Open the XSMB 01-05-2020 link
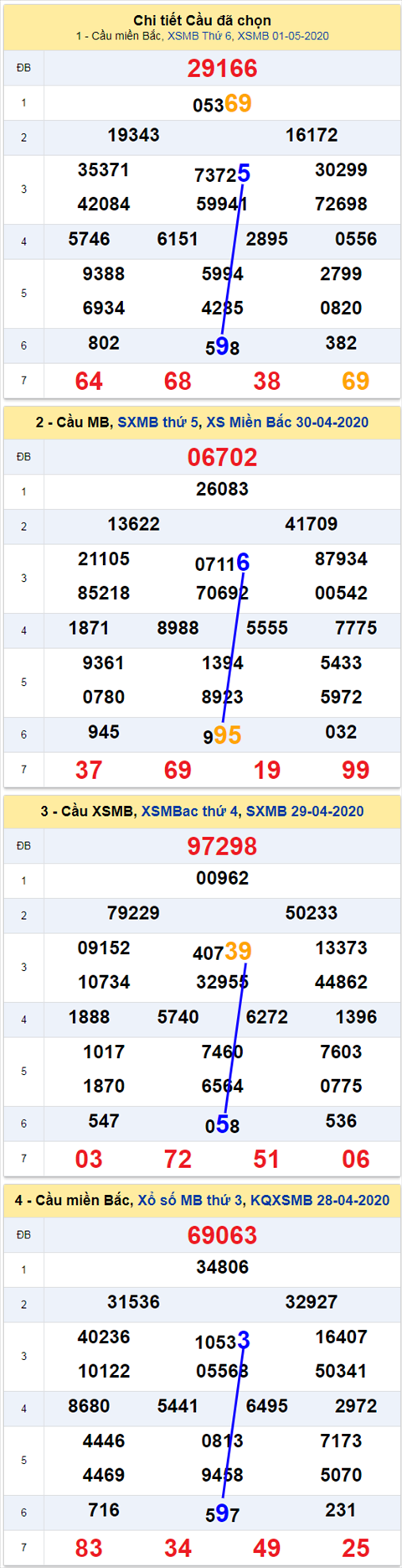 click(283, 36)
